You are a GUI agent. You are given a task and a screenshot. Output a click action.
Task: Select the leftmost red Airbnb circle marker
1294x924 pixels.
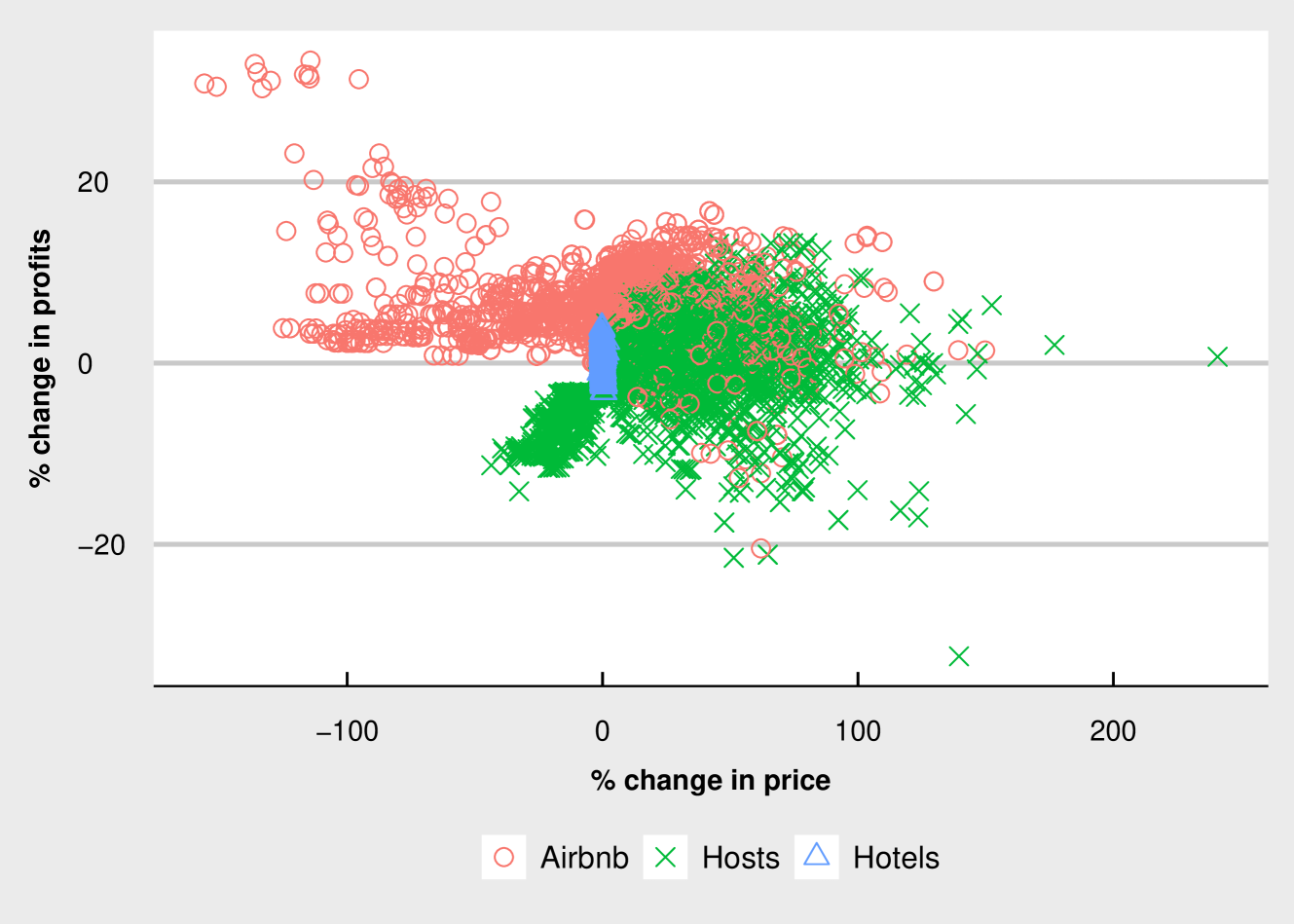point(204,84)
